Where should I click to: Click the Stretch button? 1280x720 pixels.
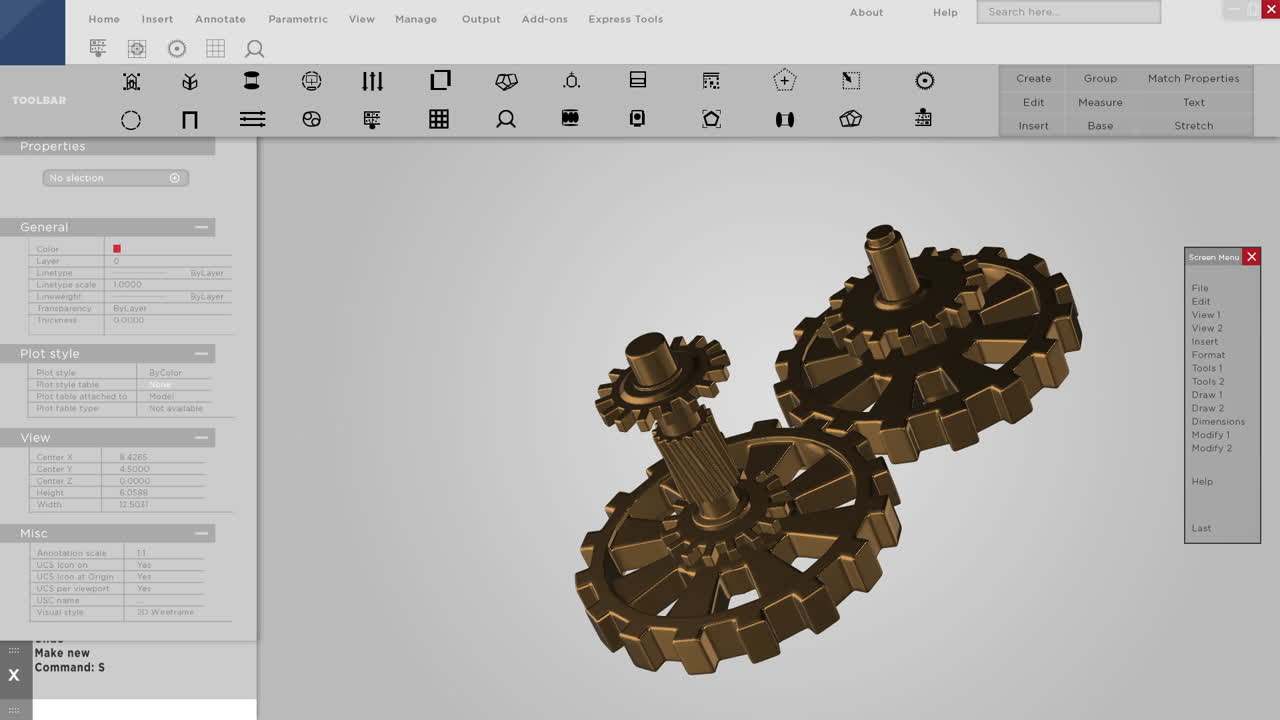pos(1193,125)
